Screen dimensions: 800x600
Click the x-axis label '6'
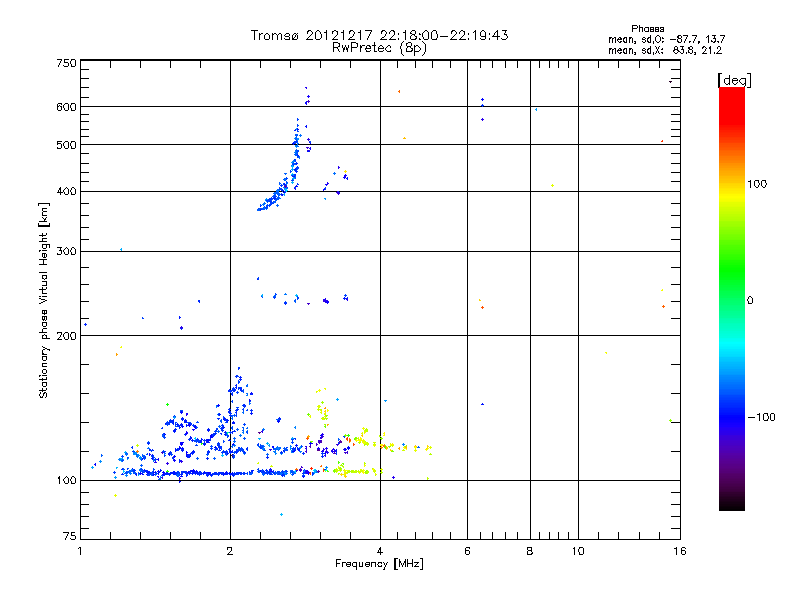(467, 551)
